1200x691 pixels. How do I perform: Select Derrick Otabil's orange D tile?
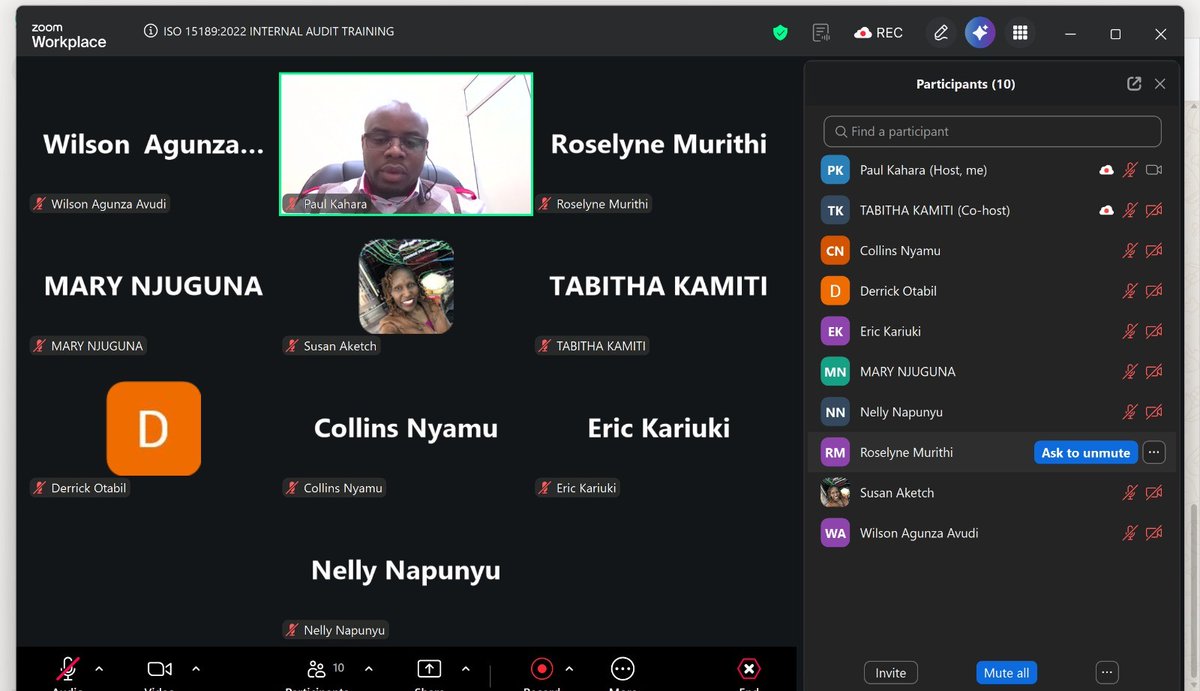pyautogui.click(x=154, y=428)
